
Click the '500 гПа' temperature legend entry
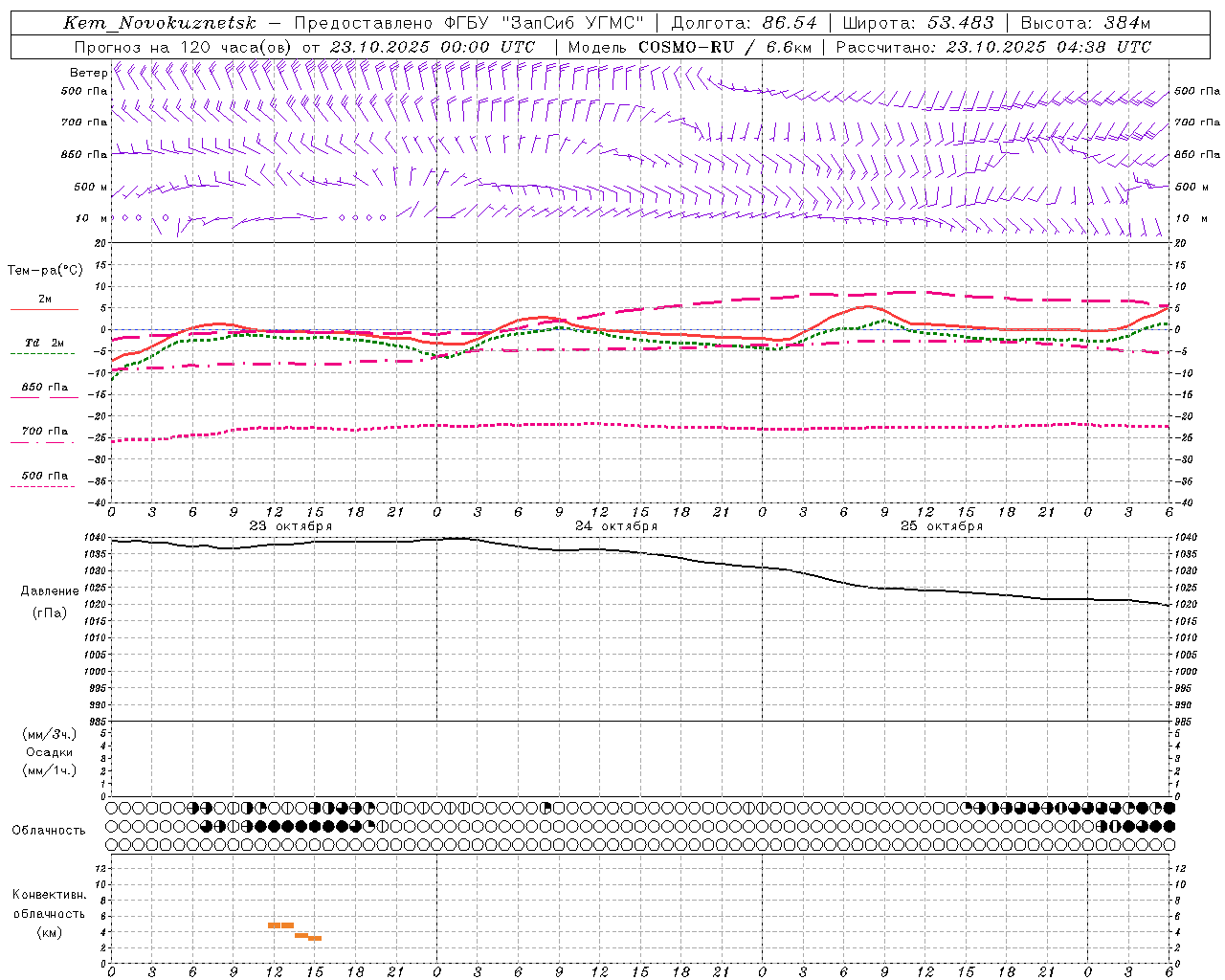coord(45,476)
